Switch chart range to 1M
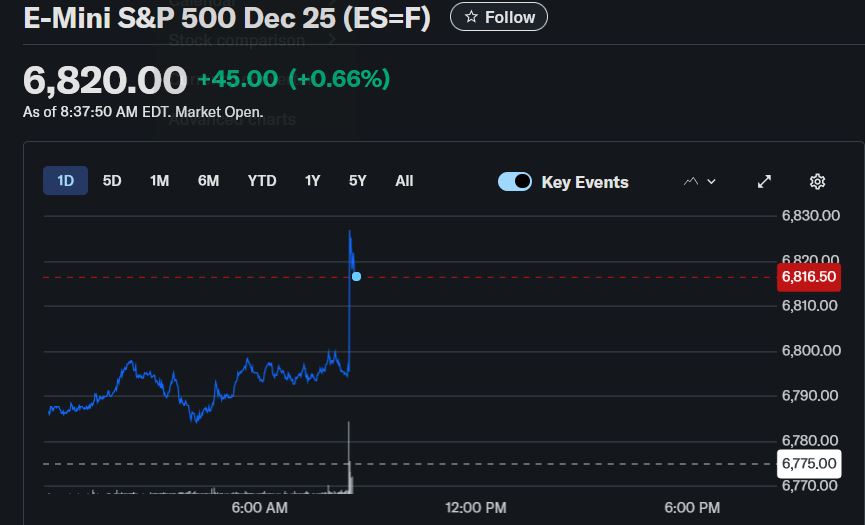Image resolution: width=865 pixels, height=525 pixels. click(x=159, y=181)
